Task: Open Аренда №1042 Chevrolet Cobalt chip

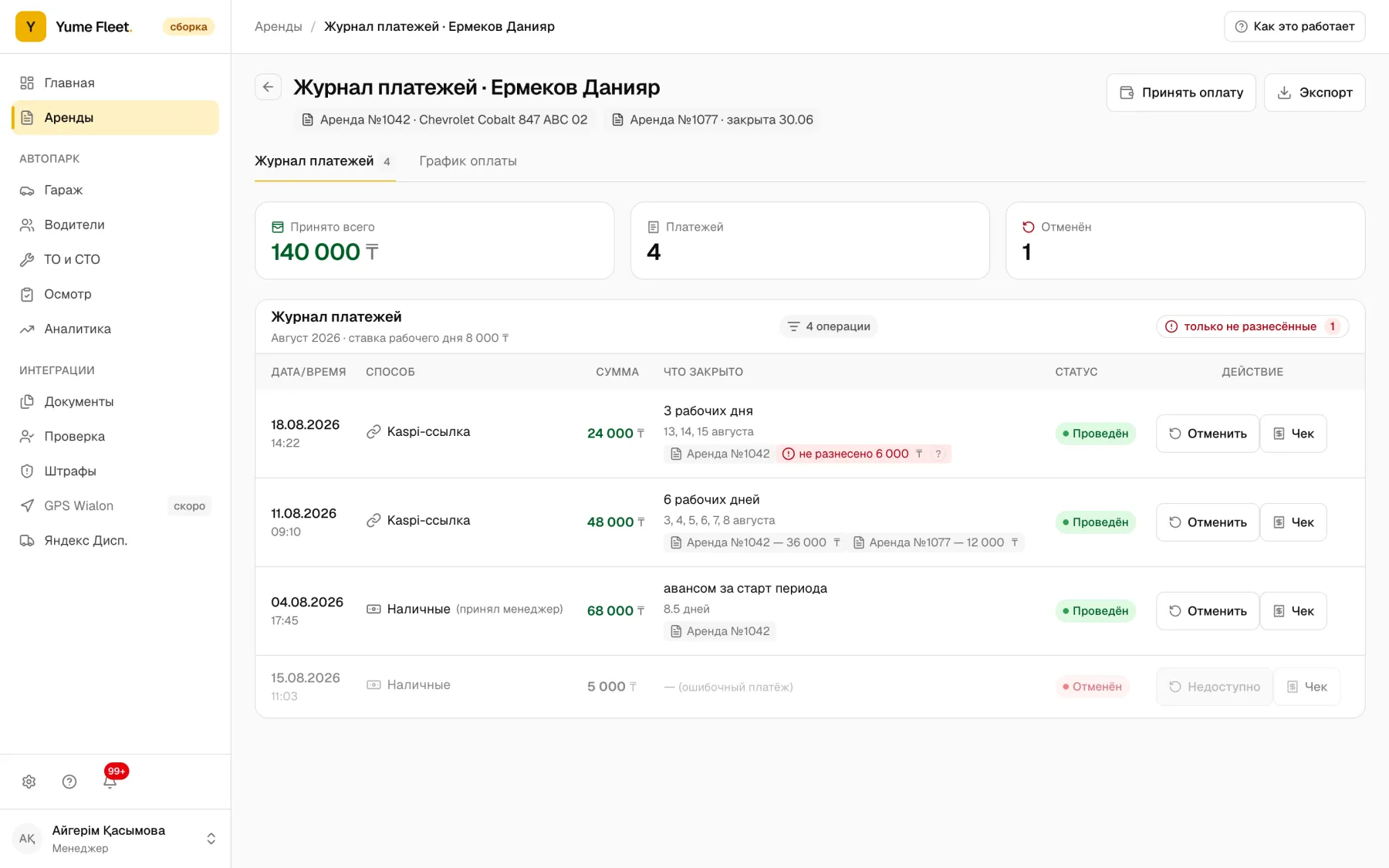Action: tap(444, 120)
